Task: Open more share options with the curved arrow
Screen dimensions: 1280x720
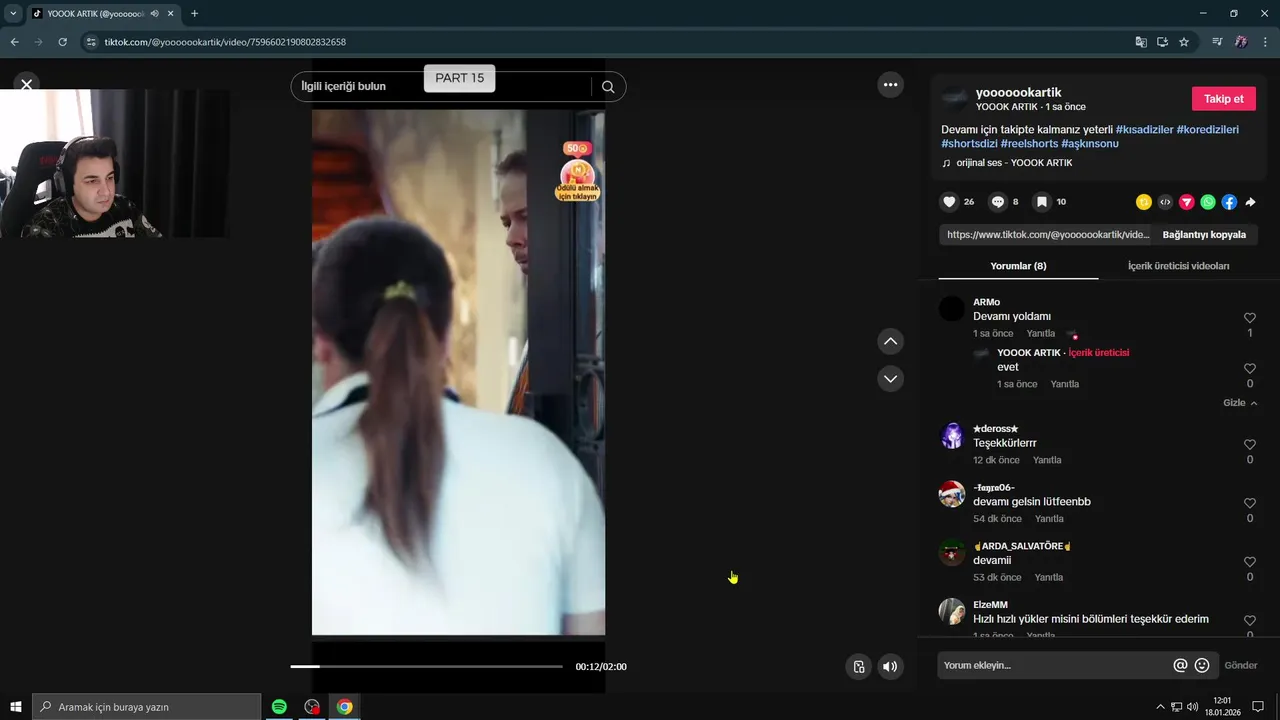Action: point(1250,202)
